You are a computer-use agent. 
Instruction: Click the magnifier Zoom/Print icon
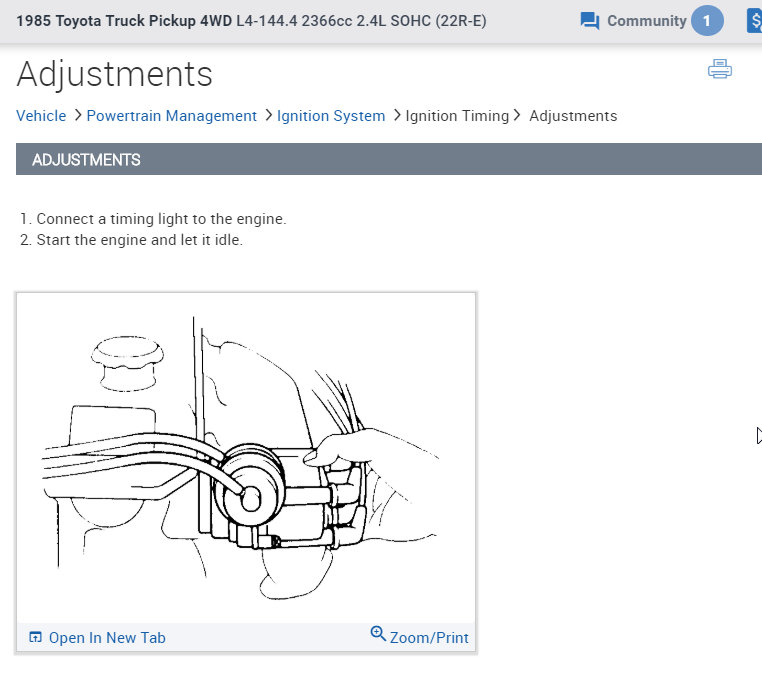coord(378,633)
